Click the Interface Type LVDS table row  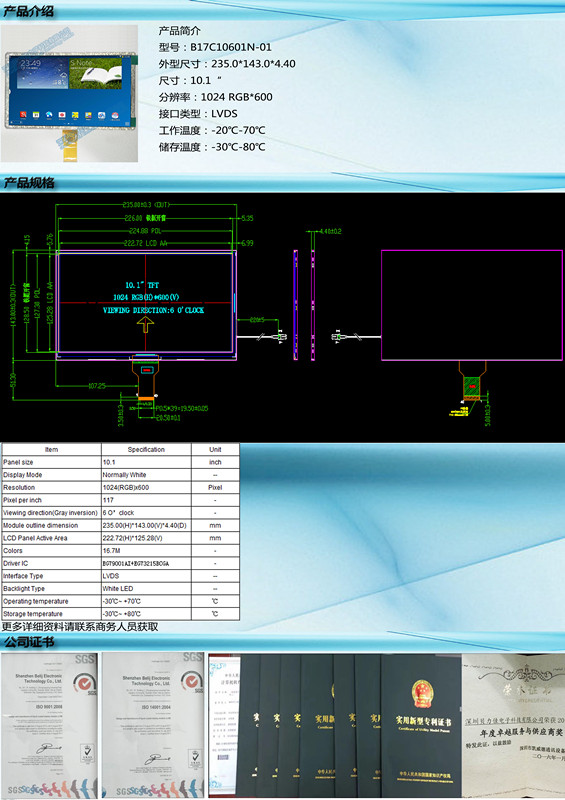pyautogui.click(x=120, y=576)
